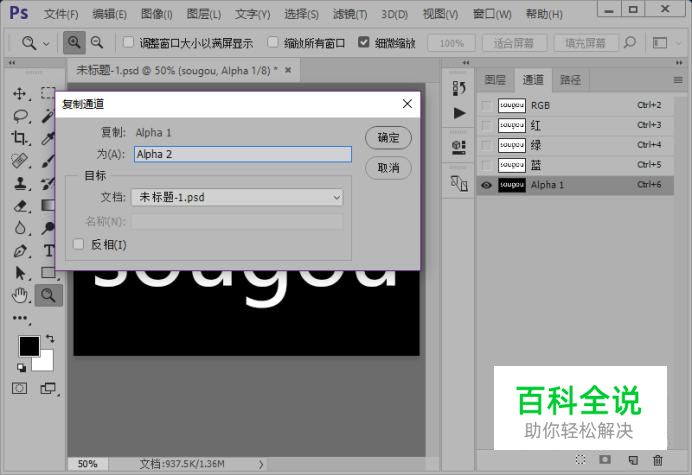Check the Invert option in dialog

(x=78, y=244)
